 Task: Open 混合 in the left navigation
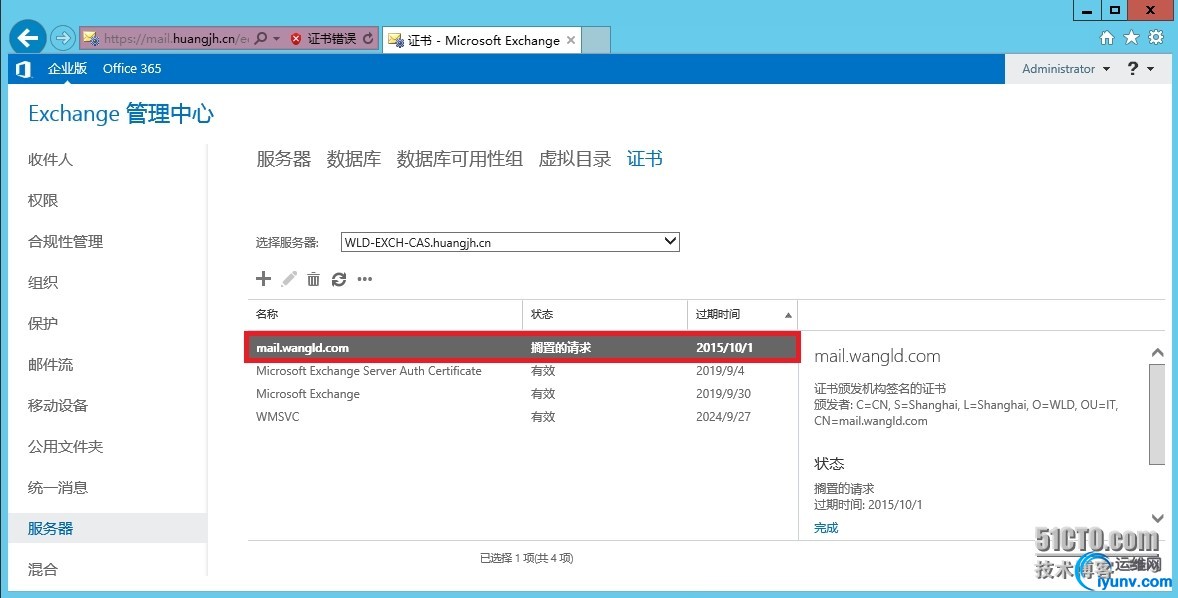(x=43, y=569)
